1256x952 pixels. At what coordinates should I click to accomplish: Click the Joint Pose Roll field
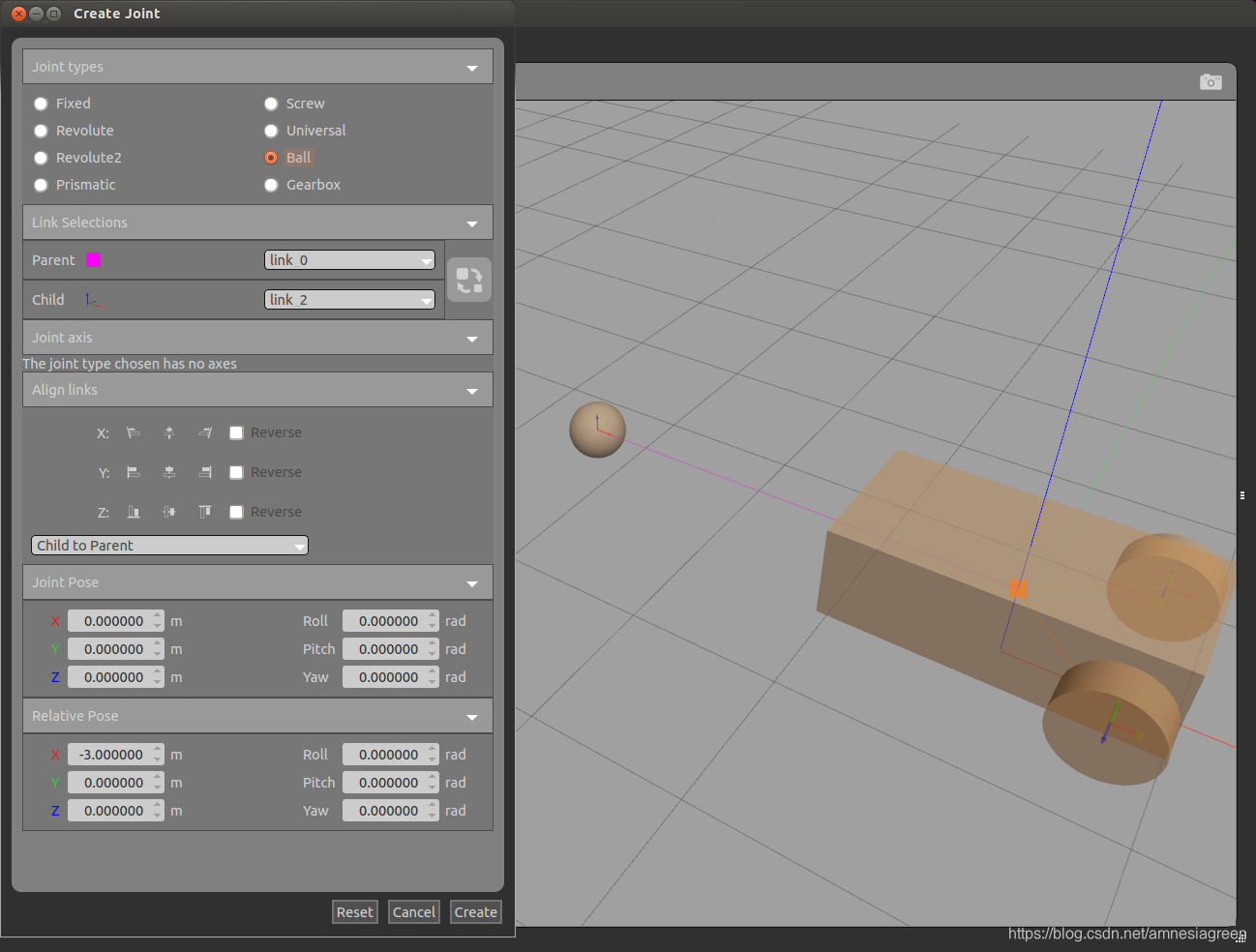[391, 621]
